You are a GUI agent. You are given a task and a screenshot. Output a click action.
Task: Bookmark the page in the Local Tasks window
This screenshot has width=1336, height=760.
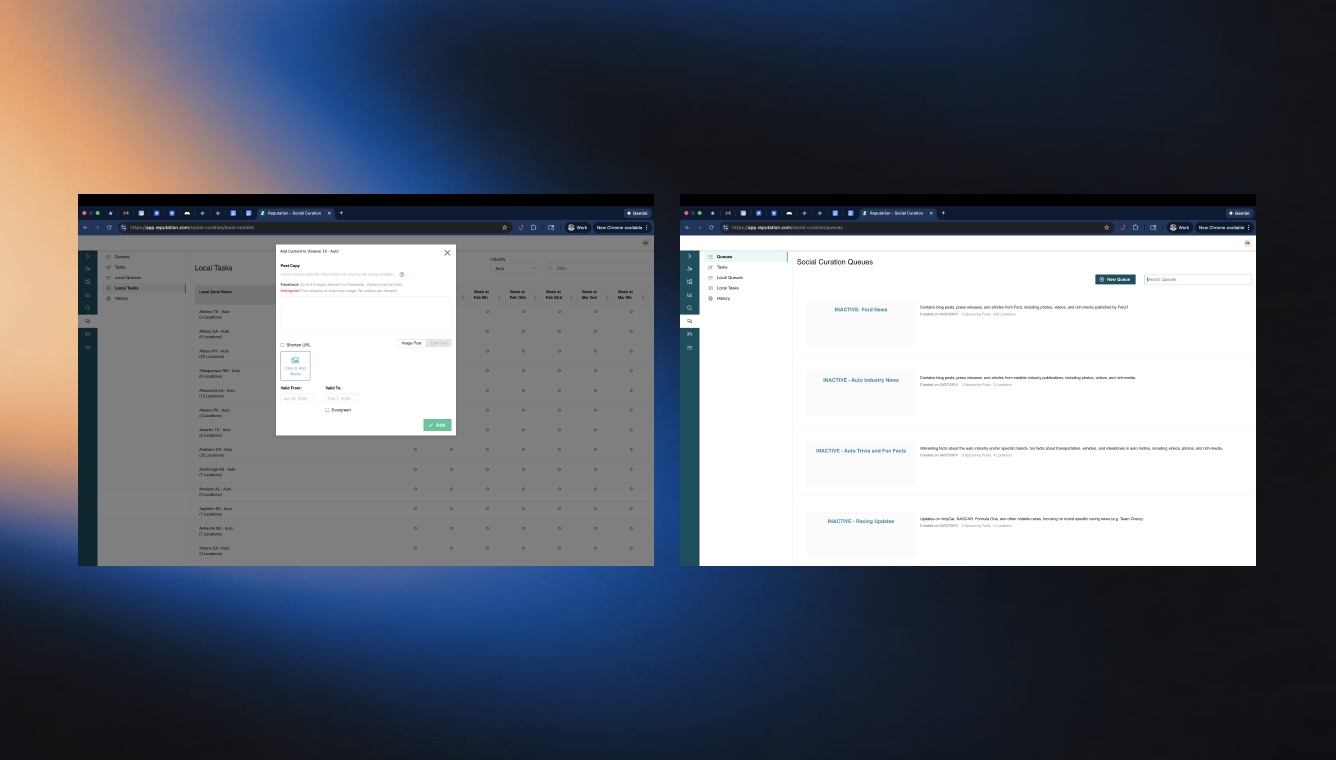pyautogui.click(x=505, y=227)
